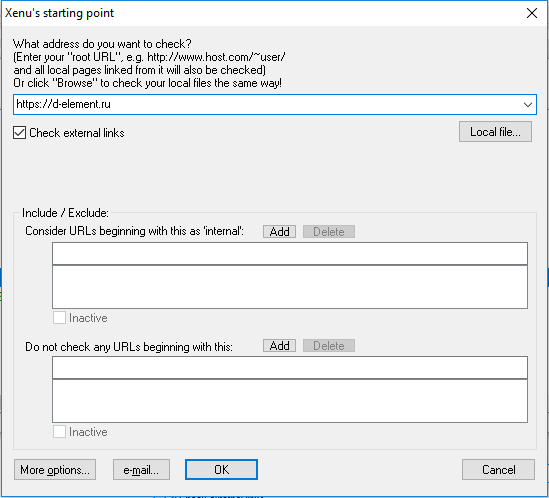Click Delete button for excluded URLs
Screen dimensions: 549x498
click(x=329, y=346)
